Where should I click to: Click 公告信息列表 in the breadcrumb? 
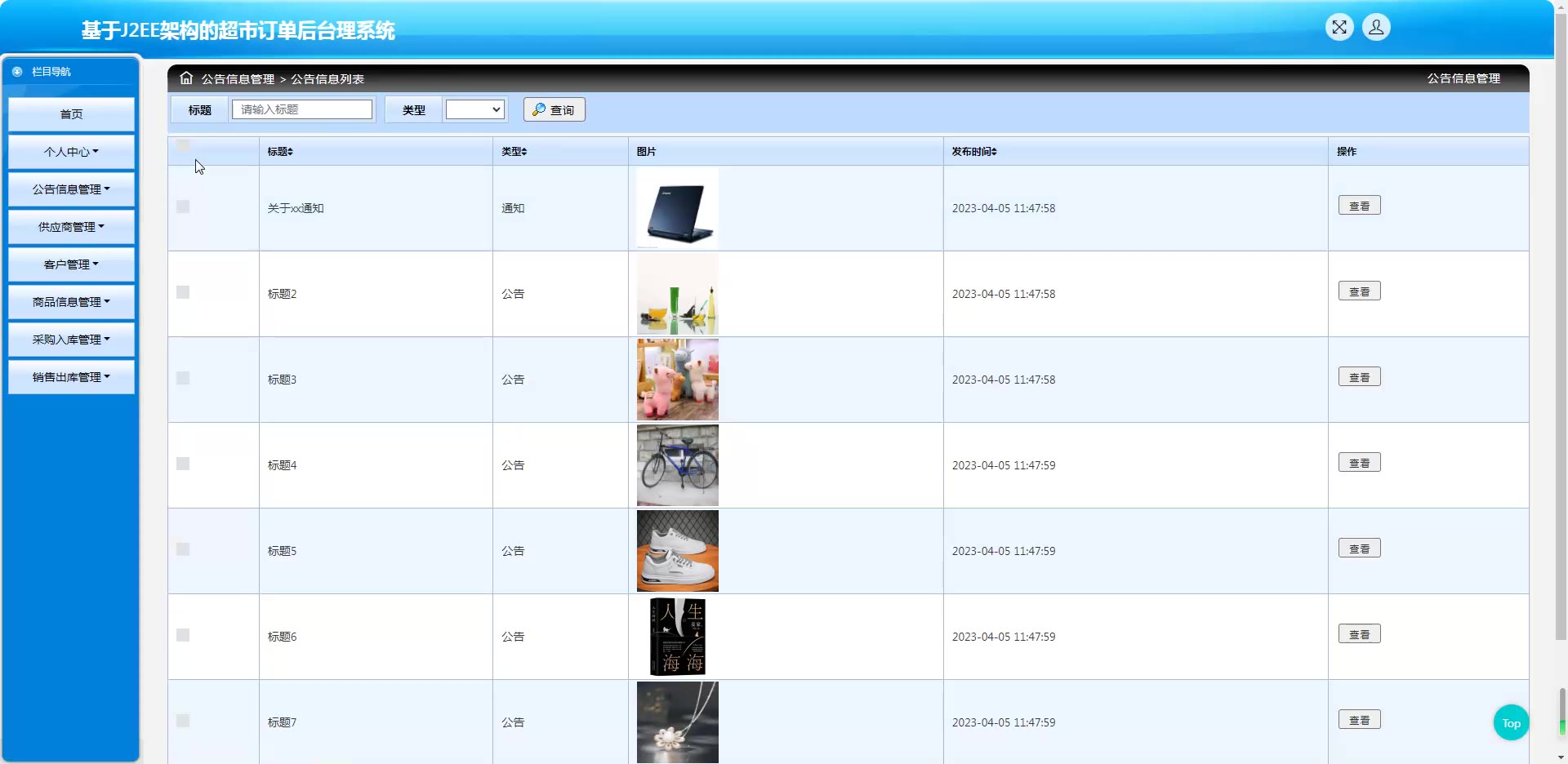[x=327, y=79]
